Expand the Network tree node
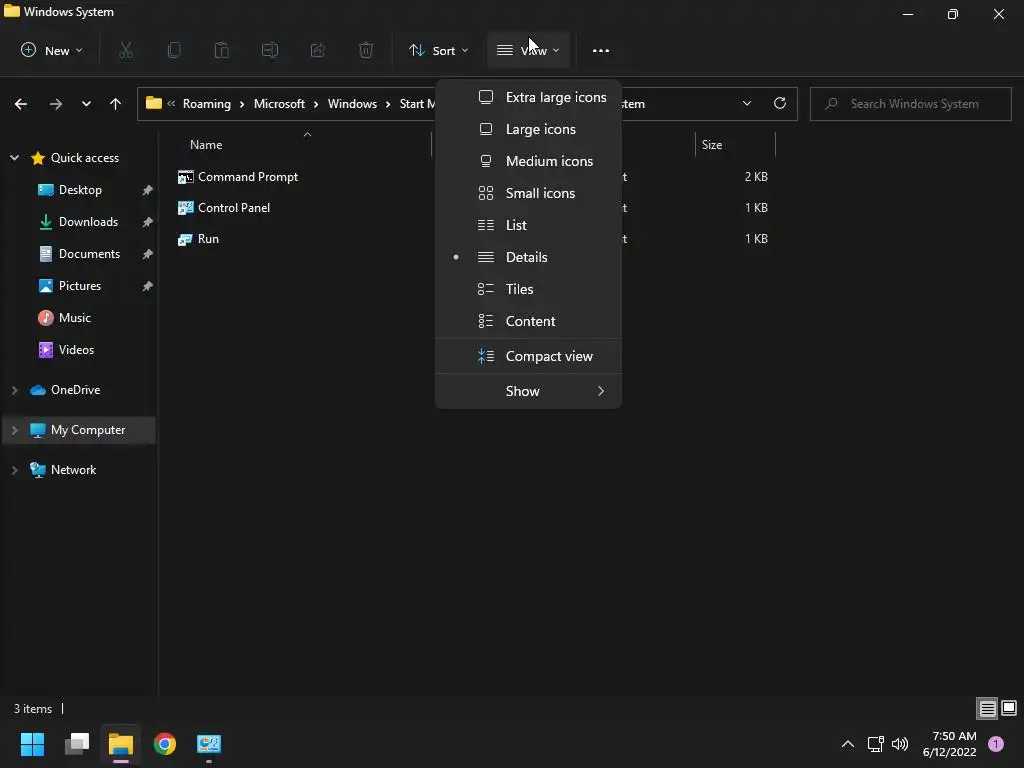The image size is (1024, 768). [x=14, y=470]
